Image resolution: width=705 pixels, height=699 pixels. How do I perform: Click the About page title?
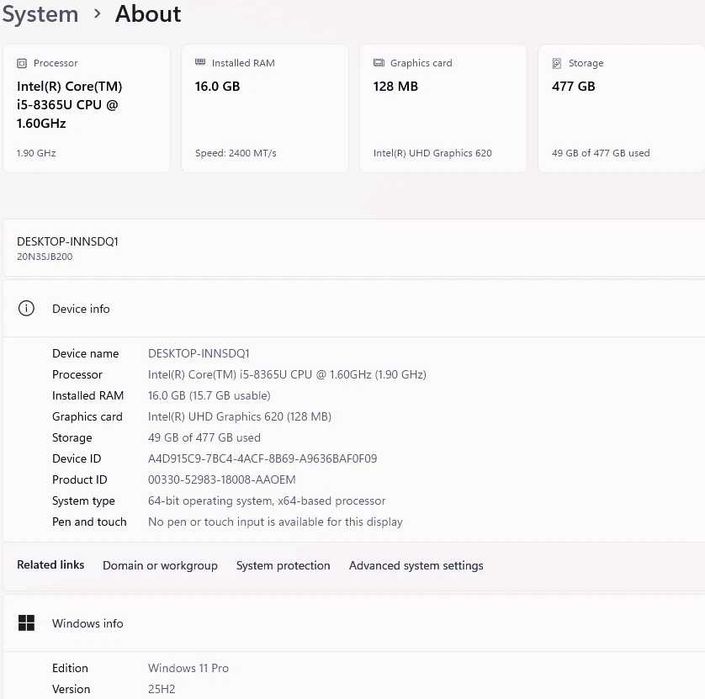(148, 14)
